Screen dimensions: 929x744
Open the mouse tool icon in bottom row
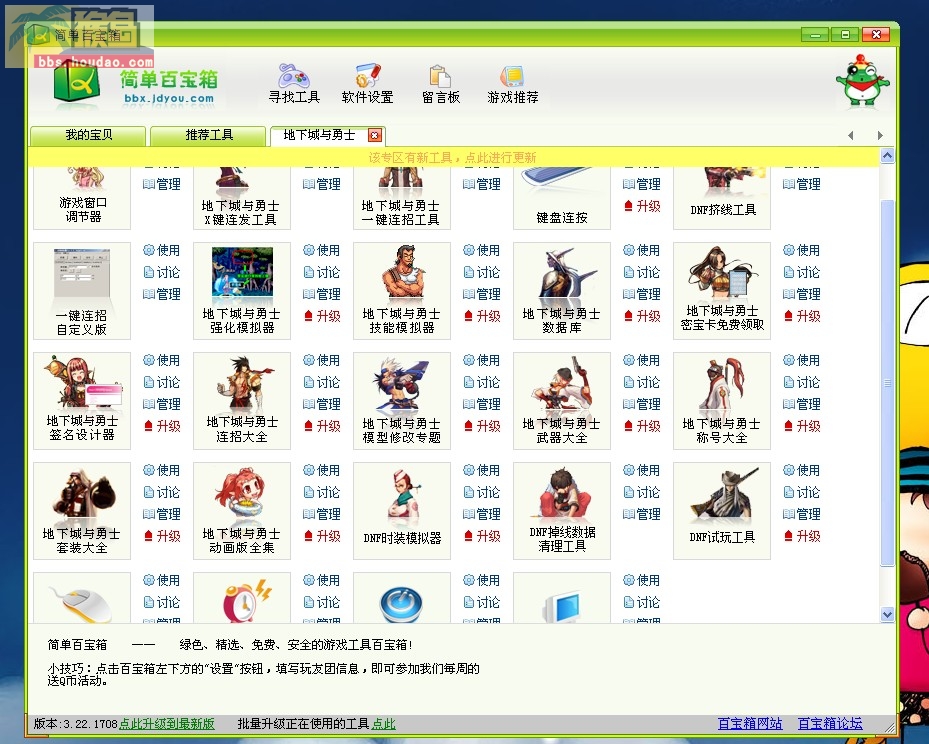point(82,598)
